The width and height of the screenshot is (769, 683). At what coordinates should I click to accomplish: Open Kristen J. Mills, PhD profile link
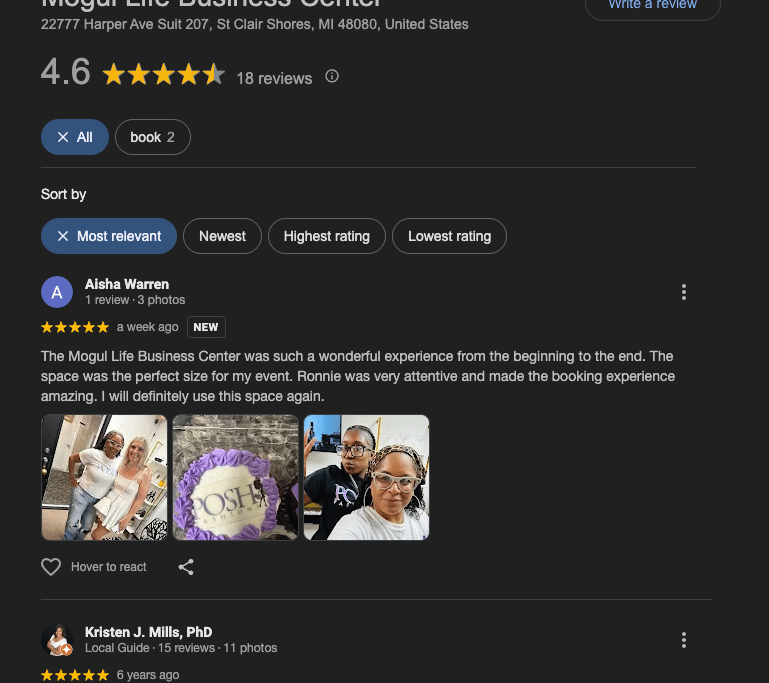click(x=149, y=632)
